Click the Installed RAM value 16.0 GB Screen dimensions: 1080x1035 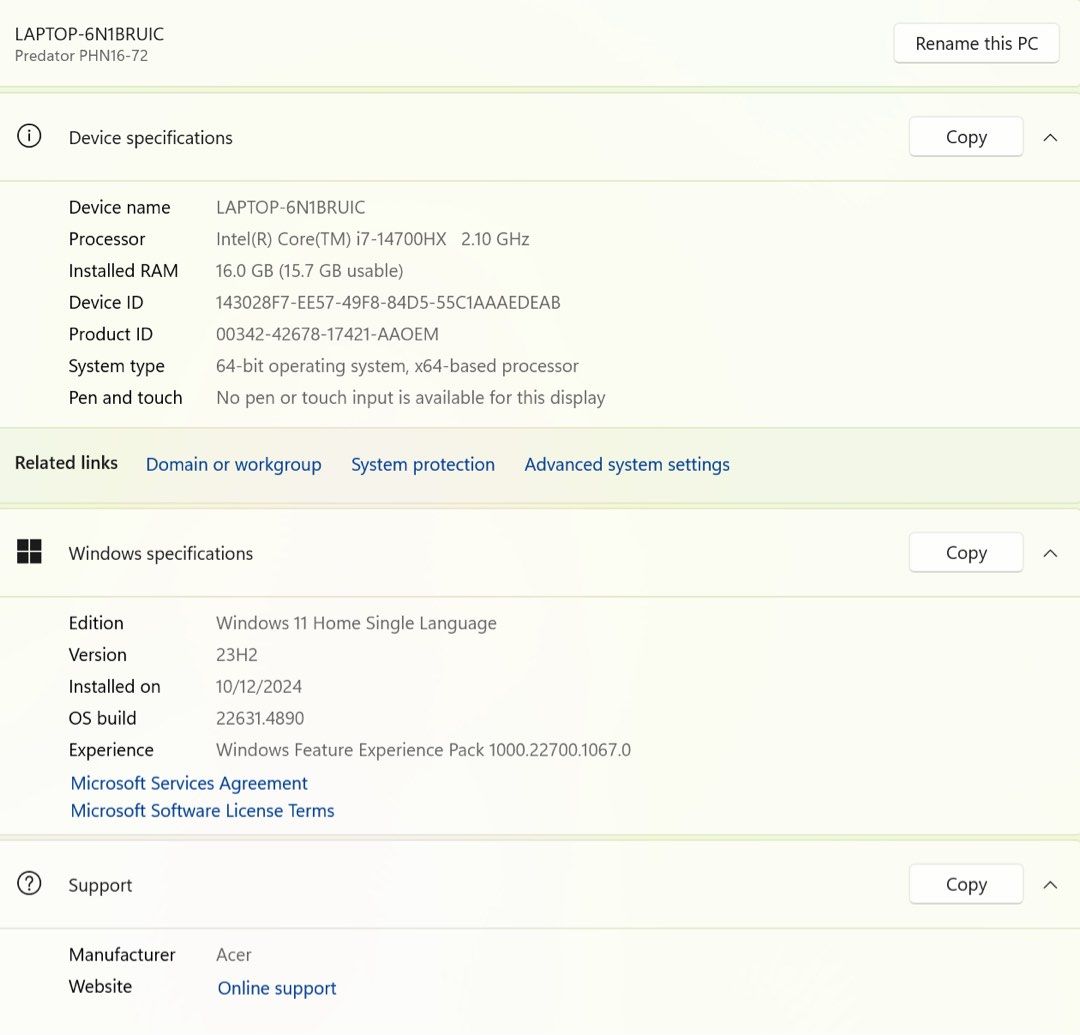[309, 271]
